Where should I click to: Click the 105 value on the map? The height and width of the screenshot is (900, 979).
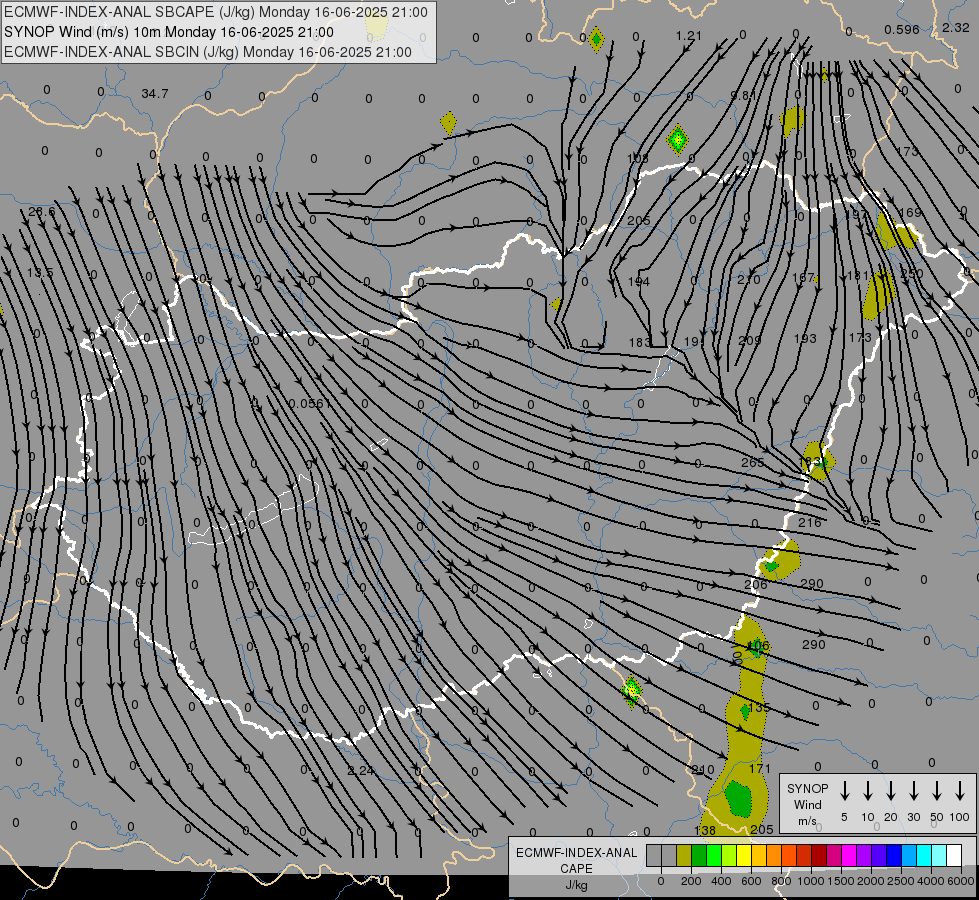pos(637,159)
